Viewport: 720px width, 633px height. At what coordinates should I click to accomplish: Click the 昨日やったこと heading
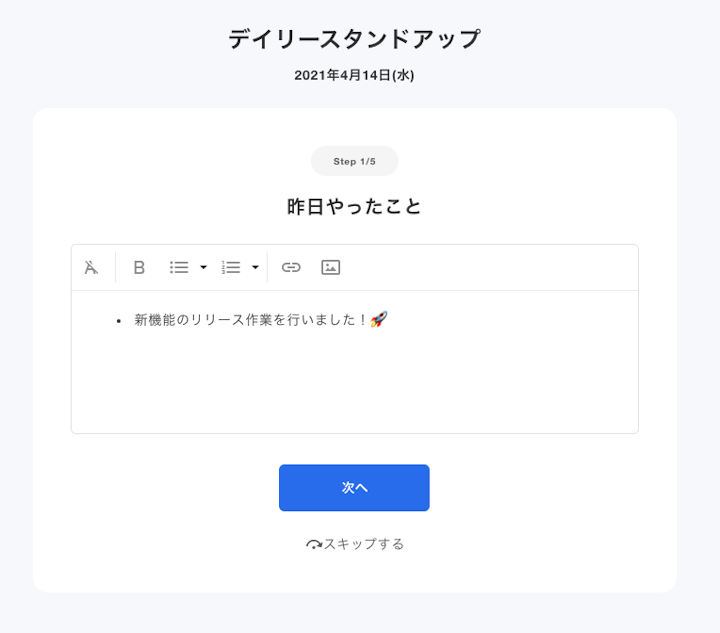tap(354, 207)
